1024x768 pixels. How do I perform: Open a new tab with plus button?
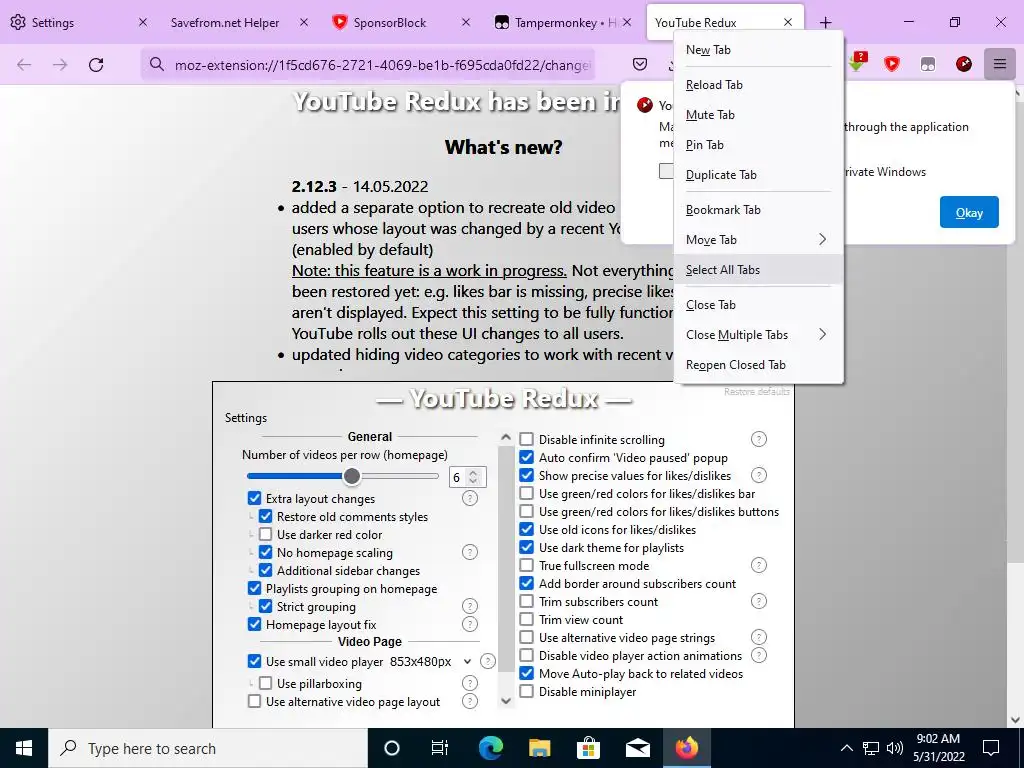825,22
